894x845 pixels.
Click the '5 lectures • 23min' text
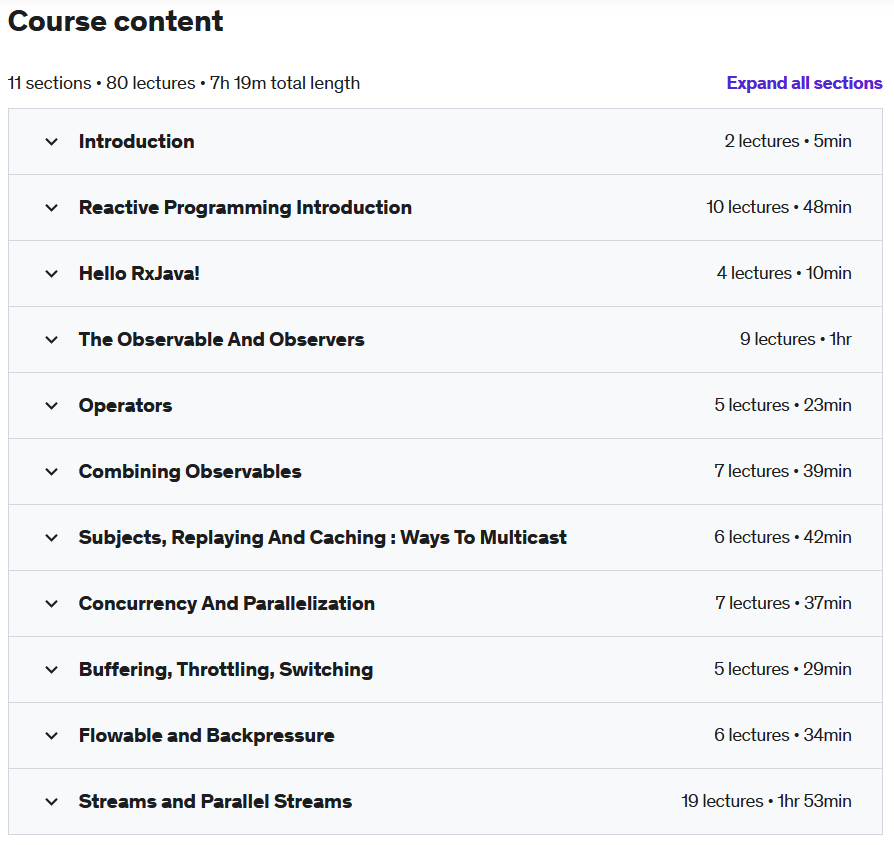[x=783, y=405]
